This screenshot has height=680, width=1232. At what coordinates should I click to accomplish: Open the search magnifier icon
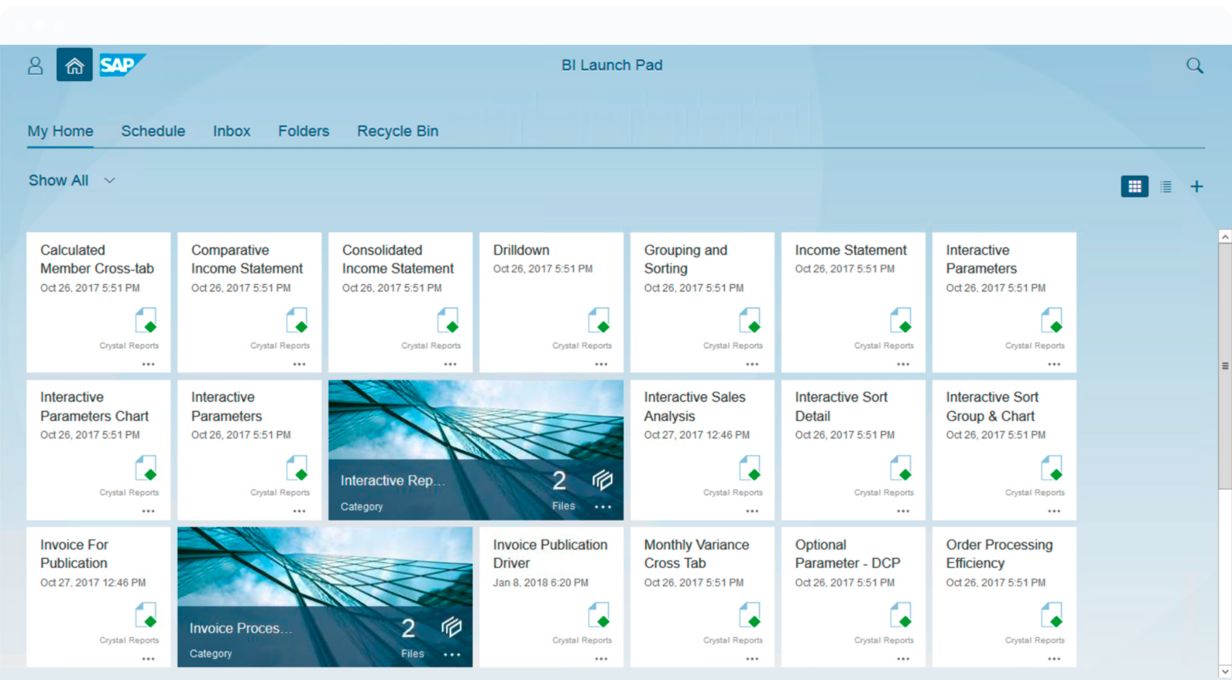tap(1194, 66)
